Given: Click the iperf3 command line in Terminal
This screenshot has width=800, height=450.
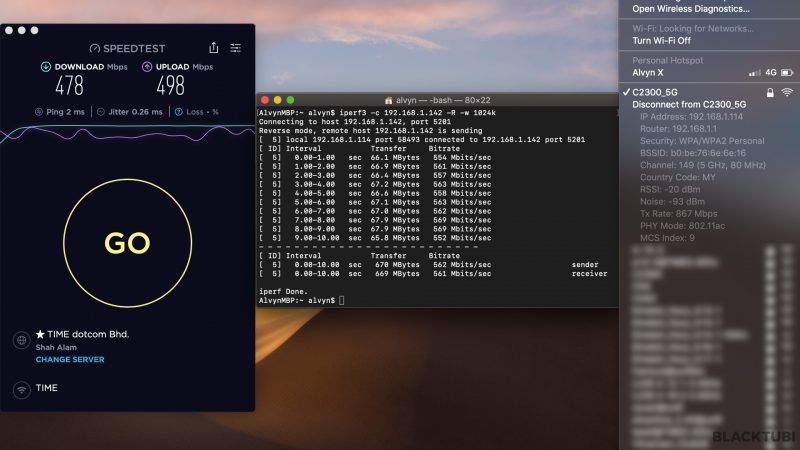Looking at the screenshot, I should tap(377, 113).
